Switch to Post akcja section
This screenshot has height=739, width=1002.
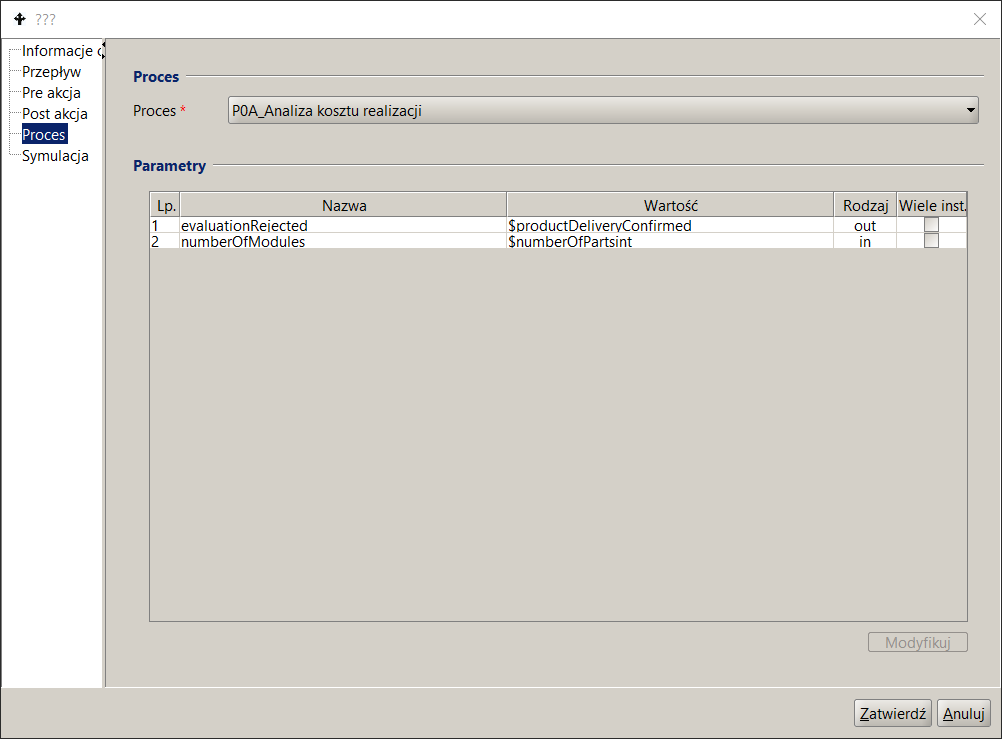pyautogui.click(x=55, y=114)
